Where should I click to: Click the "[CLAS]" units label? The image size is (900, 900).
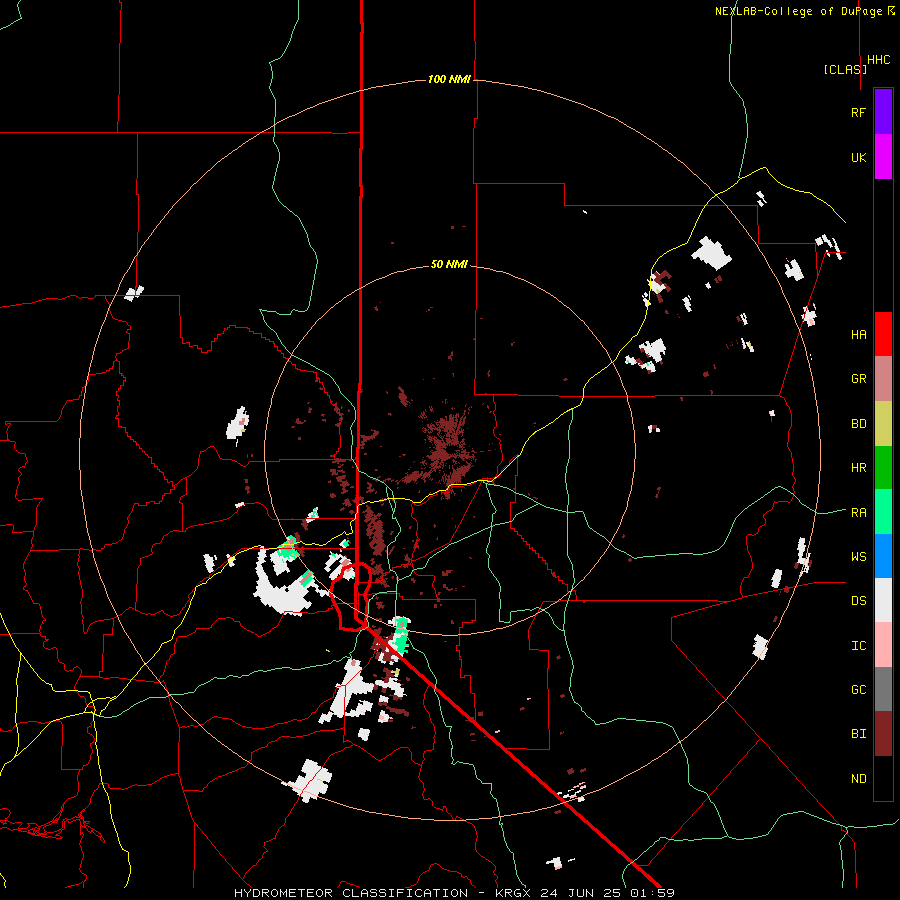(x=845, y=69)
